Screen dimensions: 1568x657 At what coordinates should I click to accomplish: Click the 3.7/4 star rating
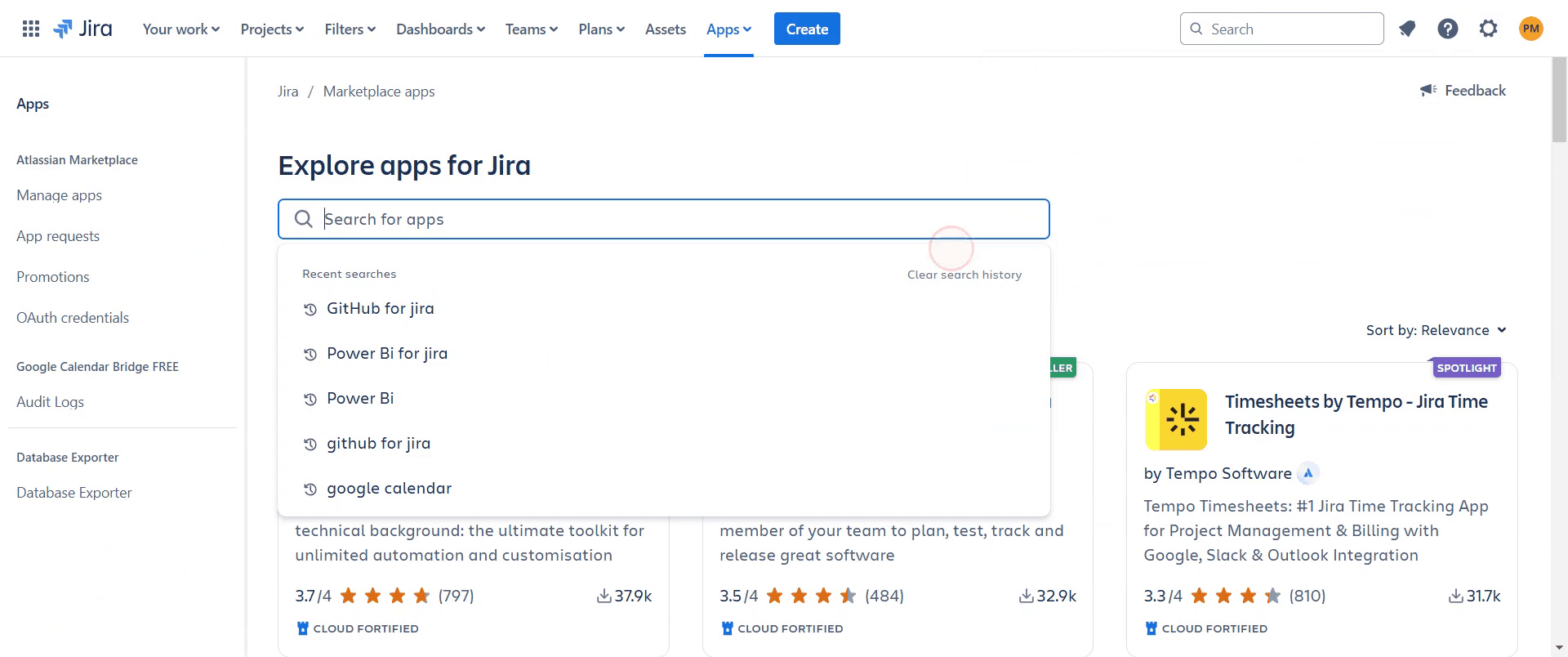[385, 596]
